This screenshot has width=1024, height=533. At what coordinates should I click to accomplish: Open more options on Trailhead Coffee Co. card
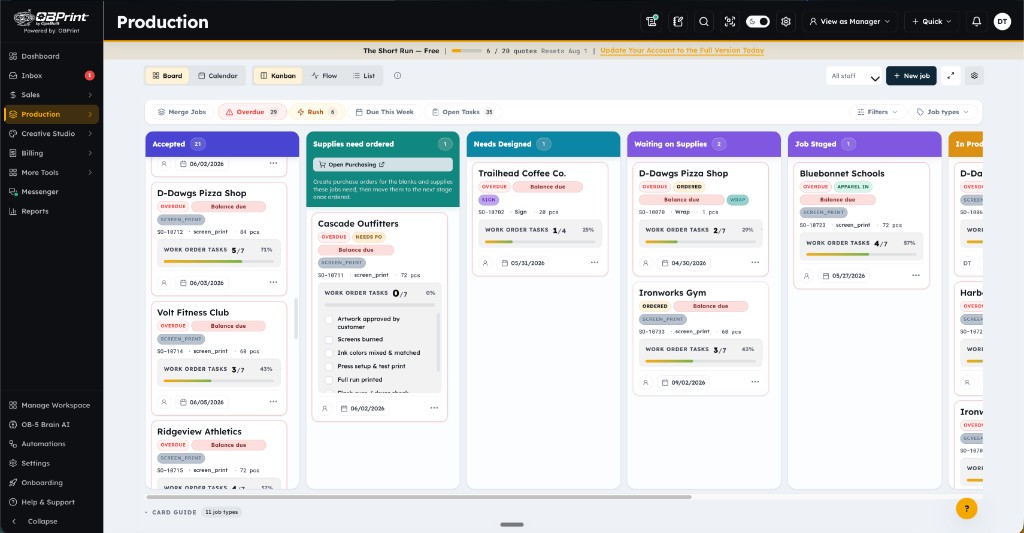594,263
